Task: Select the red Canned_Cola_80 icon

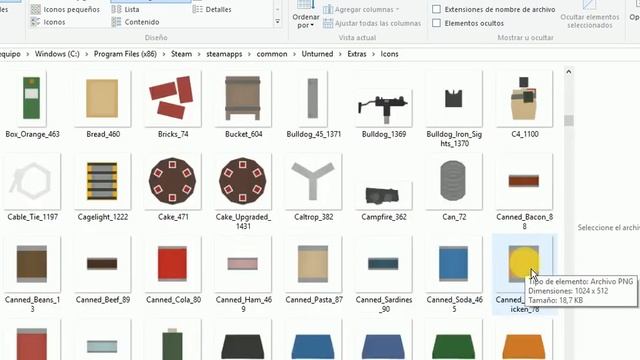Action: [x=173, y=264]
